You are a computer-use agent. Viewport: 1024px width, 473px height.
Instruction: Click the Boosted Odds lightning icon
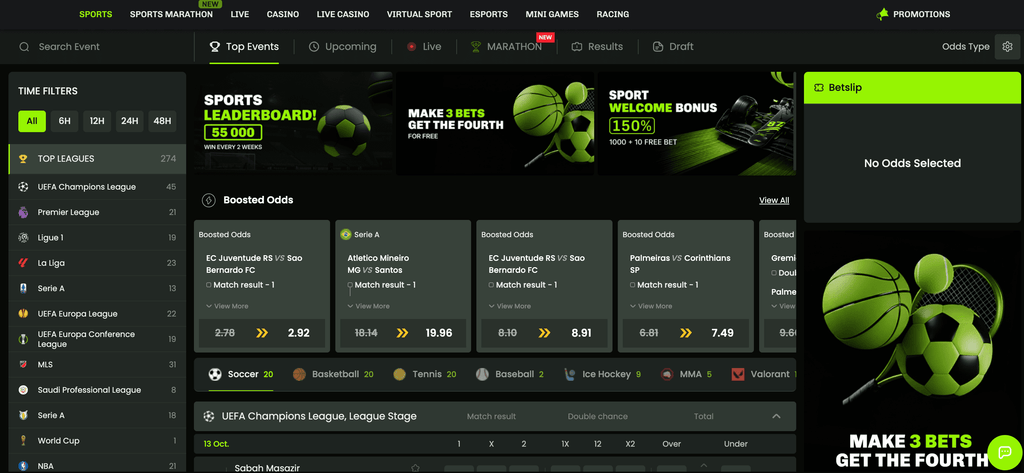pyautogui.click(x=208, y=200)
